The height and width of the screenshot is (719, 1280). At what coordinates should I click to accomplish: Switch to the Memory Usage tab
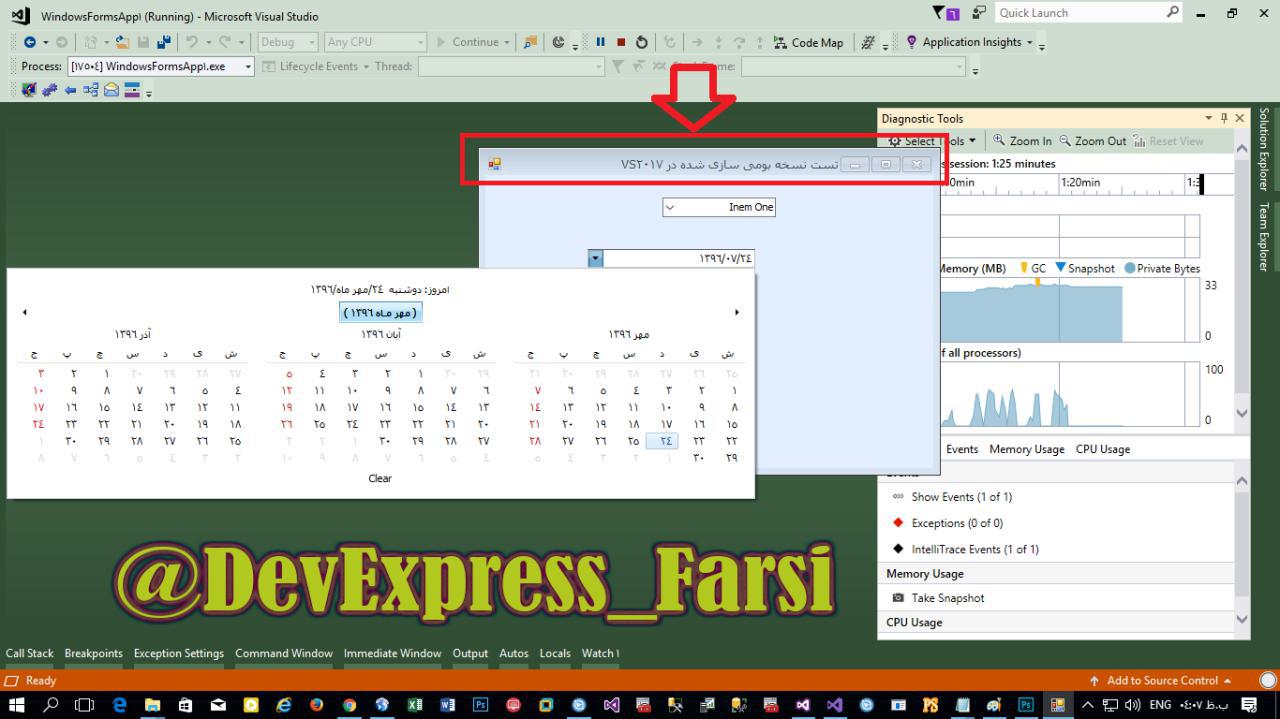[1026, 449]
